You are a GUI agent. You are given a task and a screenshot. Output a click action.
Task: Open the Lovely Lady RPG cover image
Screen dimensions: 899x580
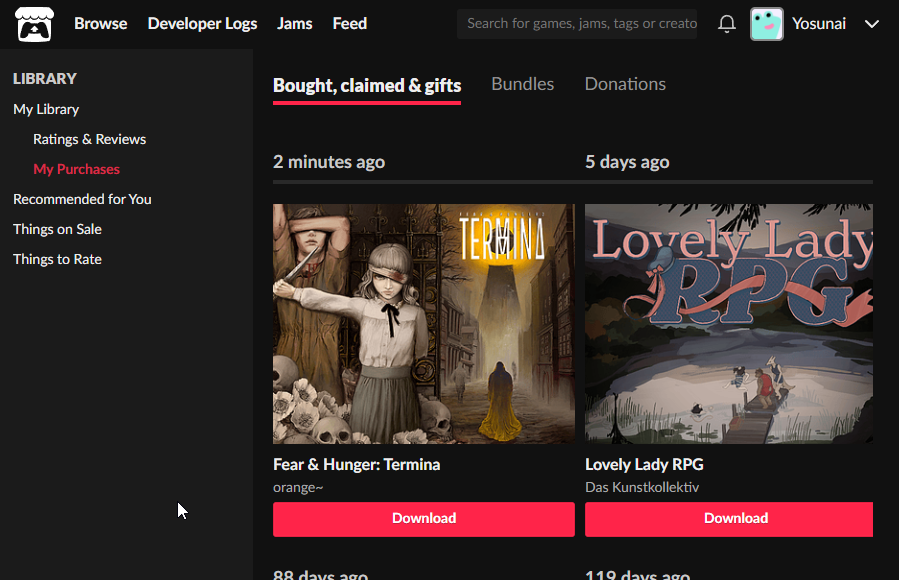729,324
